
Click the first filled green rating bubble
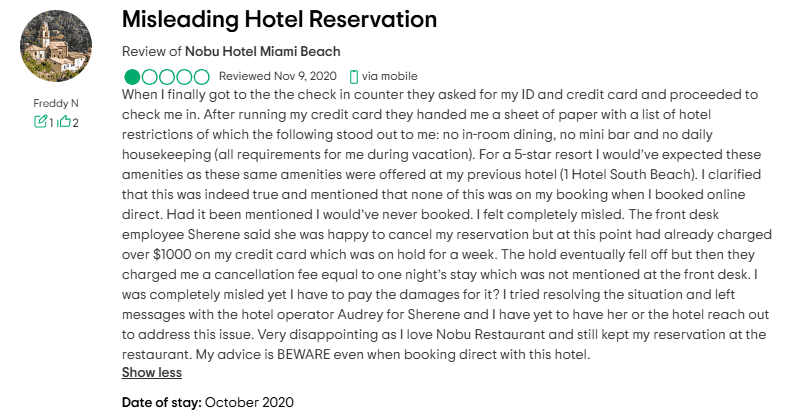coord(133,76)
